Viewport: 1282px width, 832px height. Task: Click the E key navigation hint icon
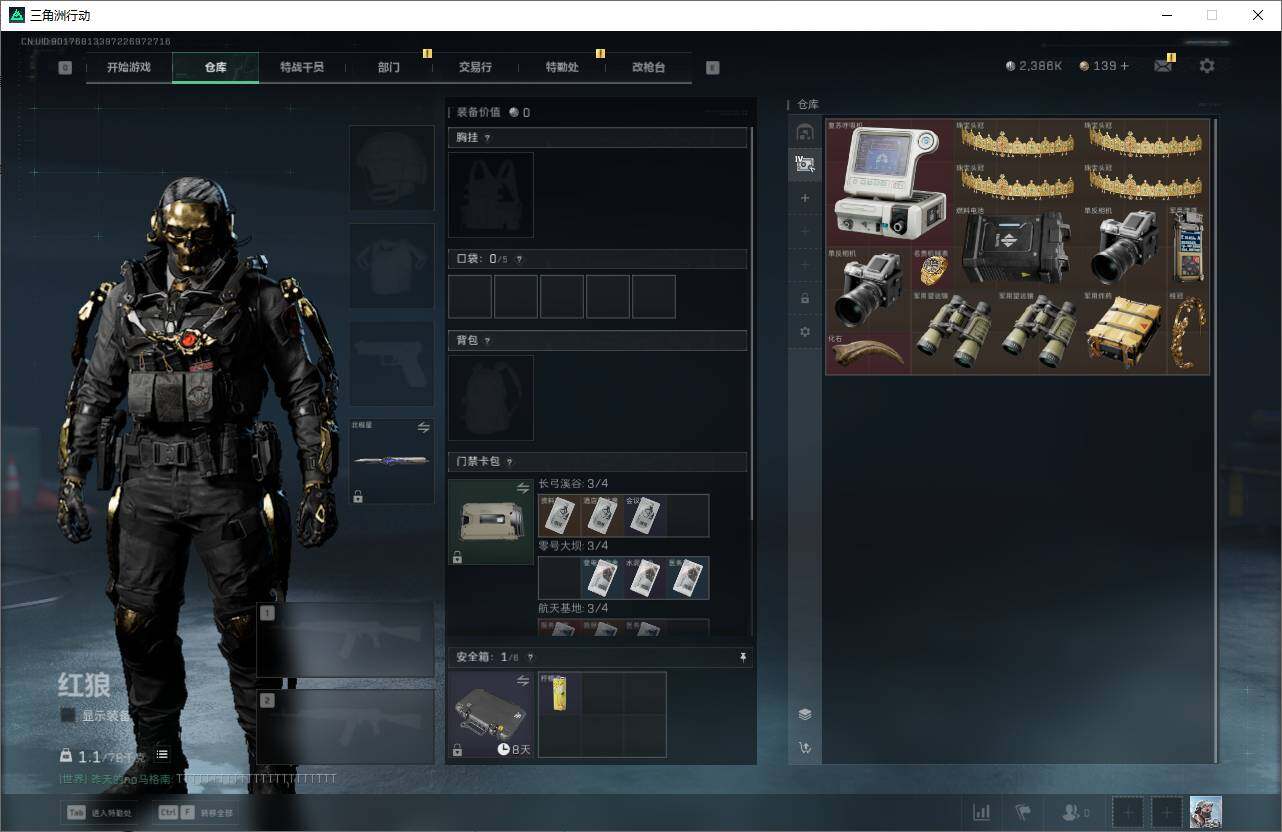coord(712,68)
